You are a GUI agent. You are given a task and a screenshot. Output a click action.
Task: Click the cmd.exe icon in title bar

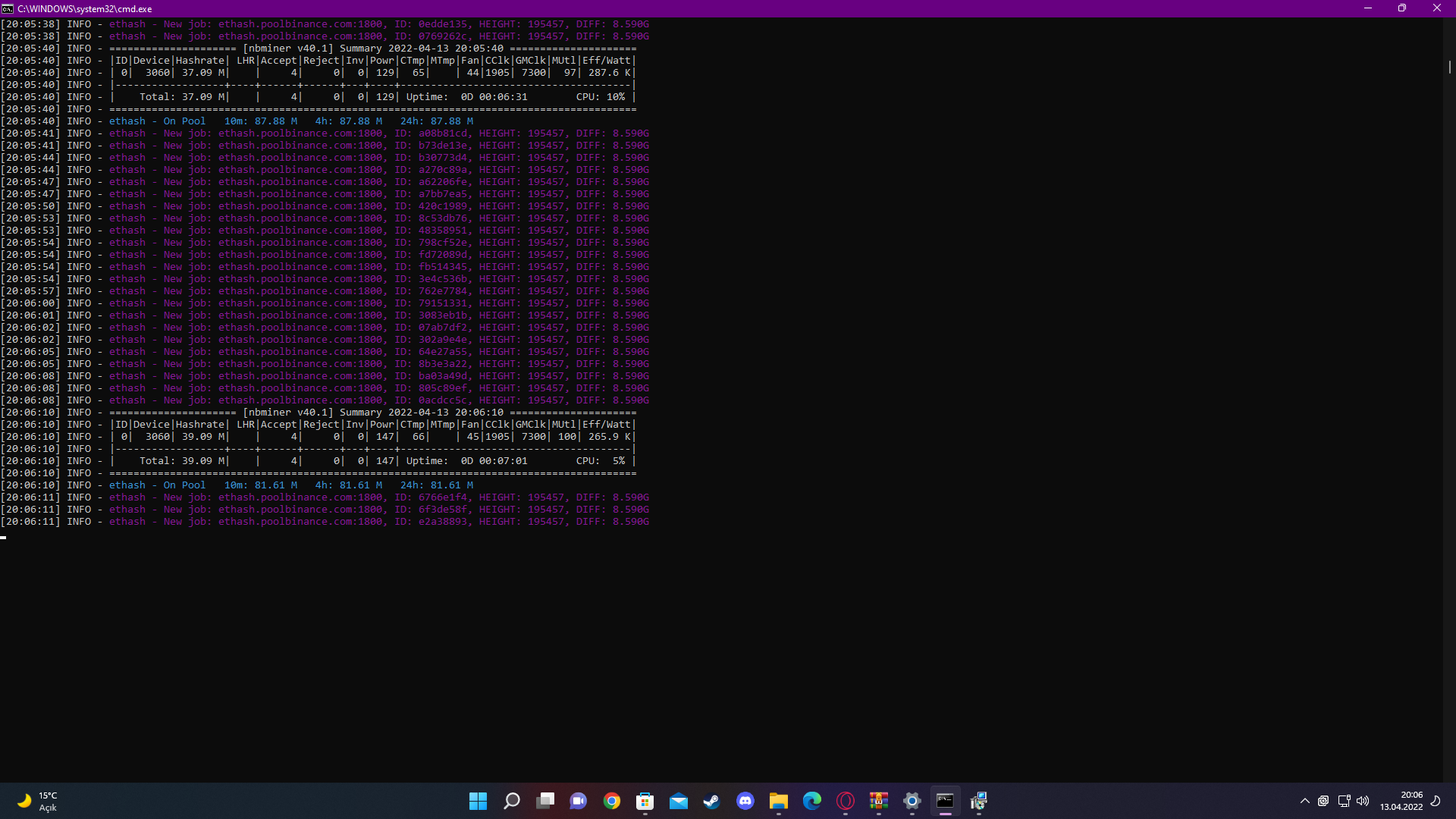tap(8, 8)
